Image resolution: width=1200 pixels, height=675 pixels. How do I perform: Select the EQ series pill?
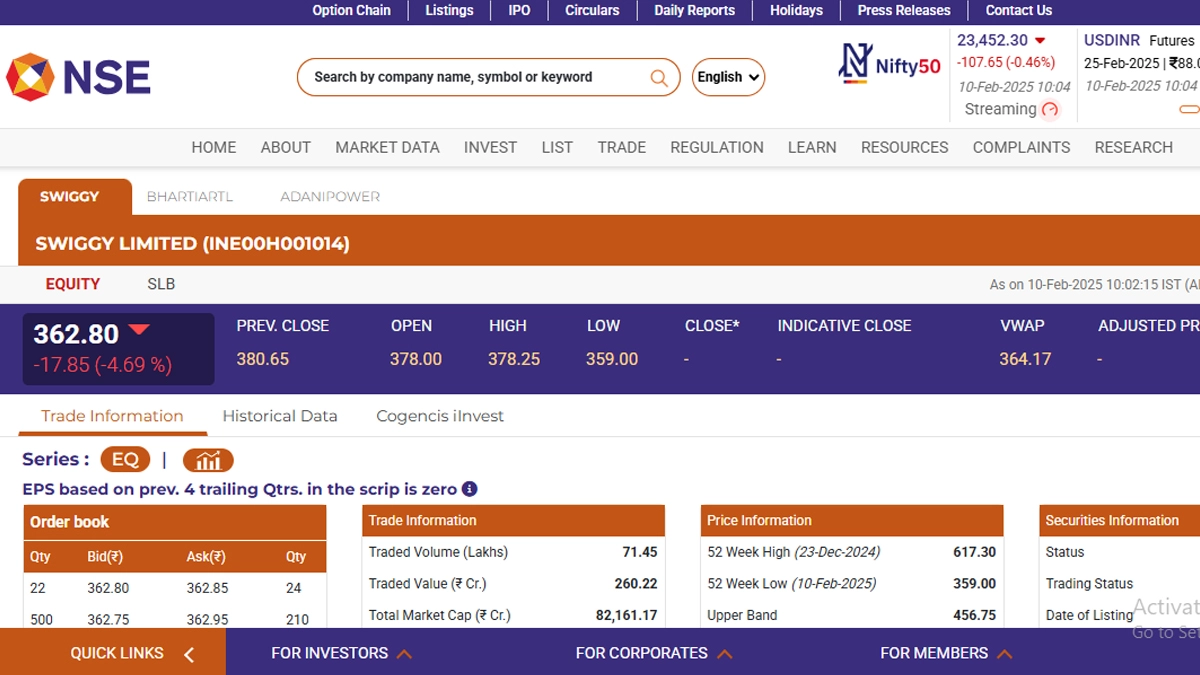(x=125, y=460)
